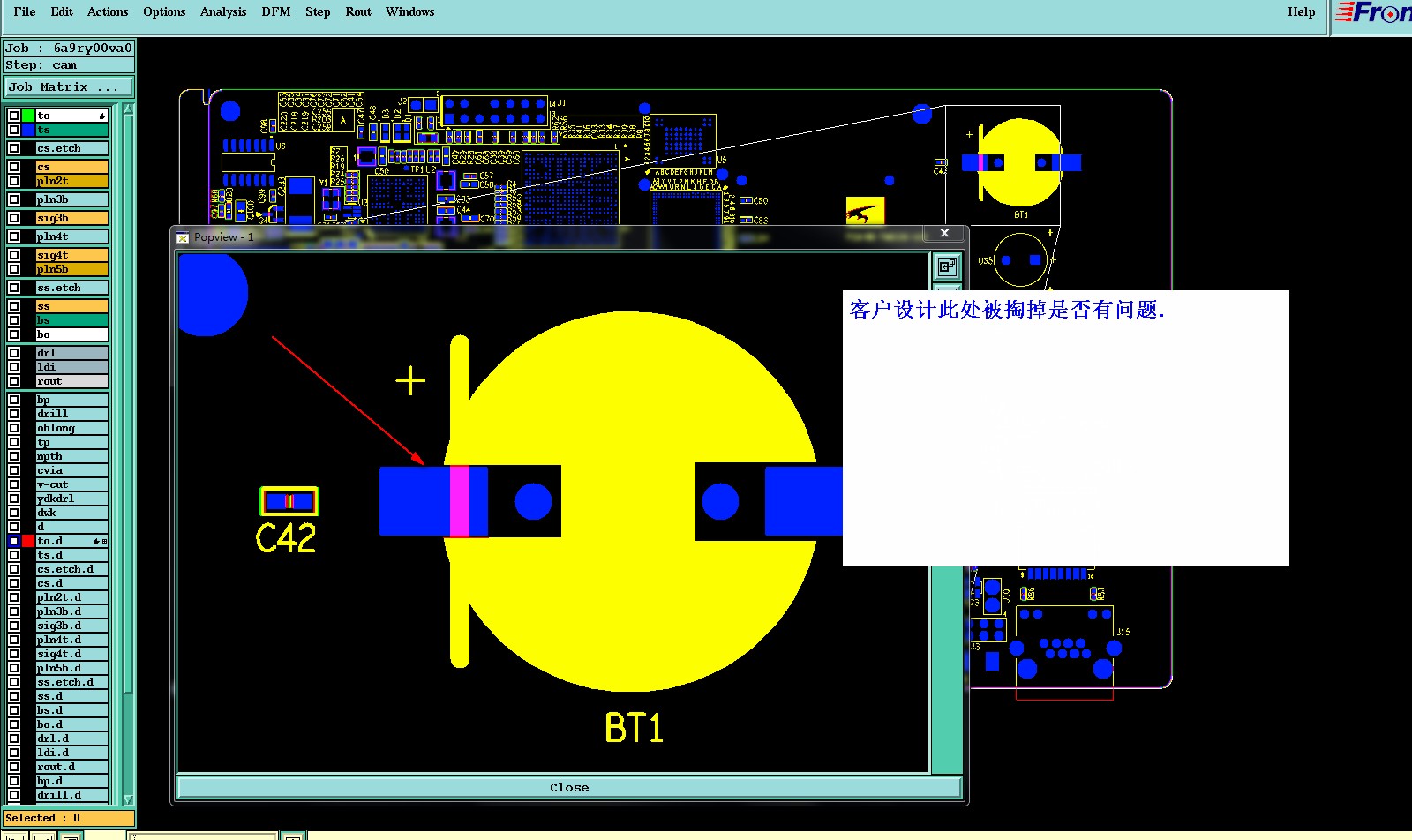1412x840 pixels.
Task: Close Popview window with X button
Action: [944, 233]
